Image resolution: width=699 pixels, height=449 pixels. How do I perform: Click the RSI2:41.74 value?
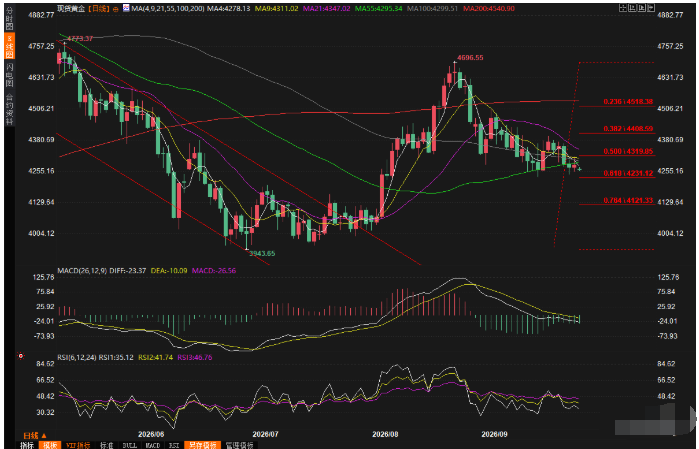[x=156, y=358]
